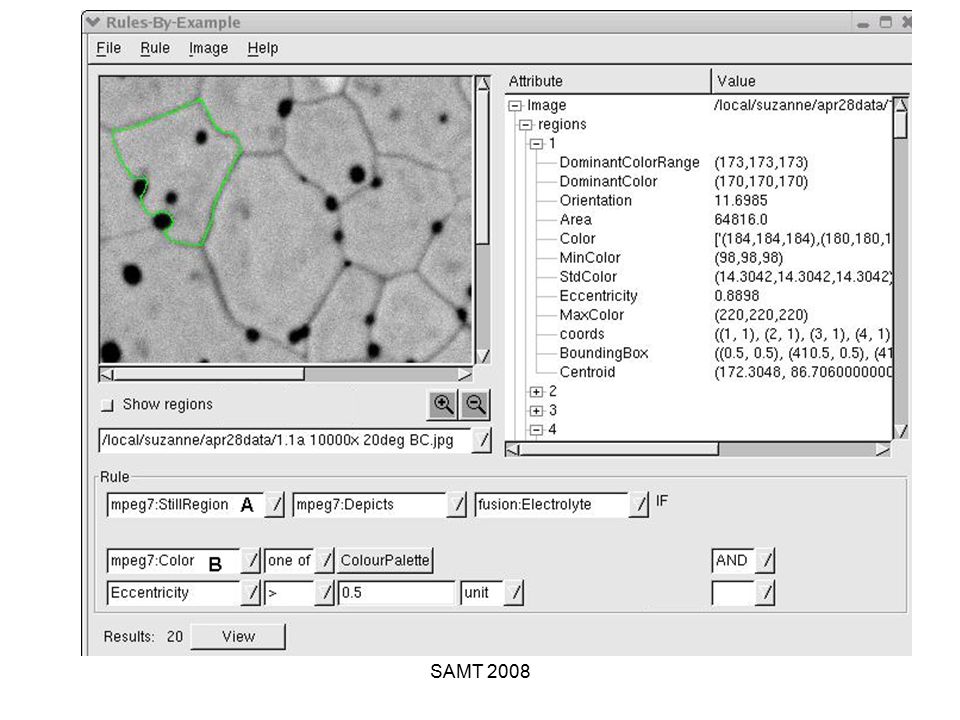Screen dimensions: 960x720
Task: Collapse the Image tree node
Action: pos(515,106)
